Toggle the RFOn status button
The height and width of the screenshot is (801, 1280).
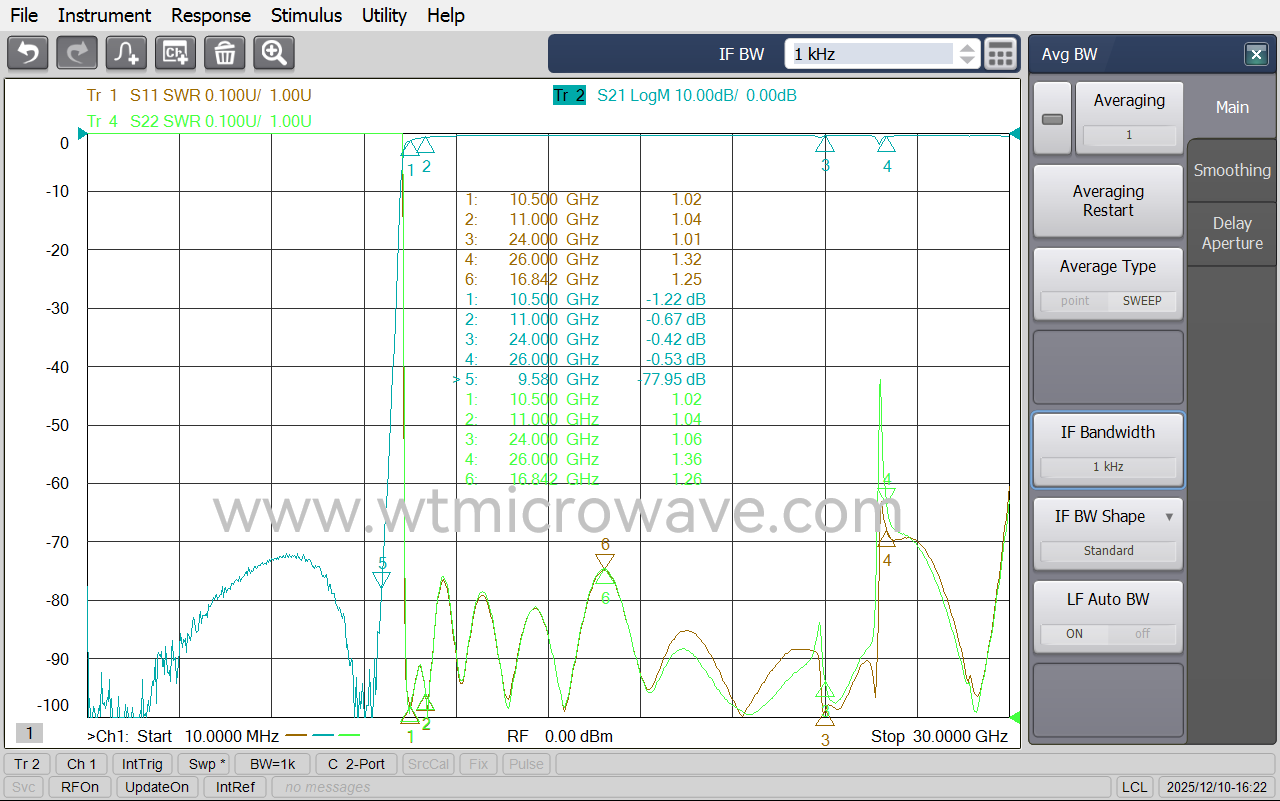point(80,787)
